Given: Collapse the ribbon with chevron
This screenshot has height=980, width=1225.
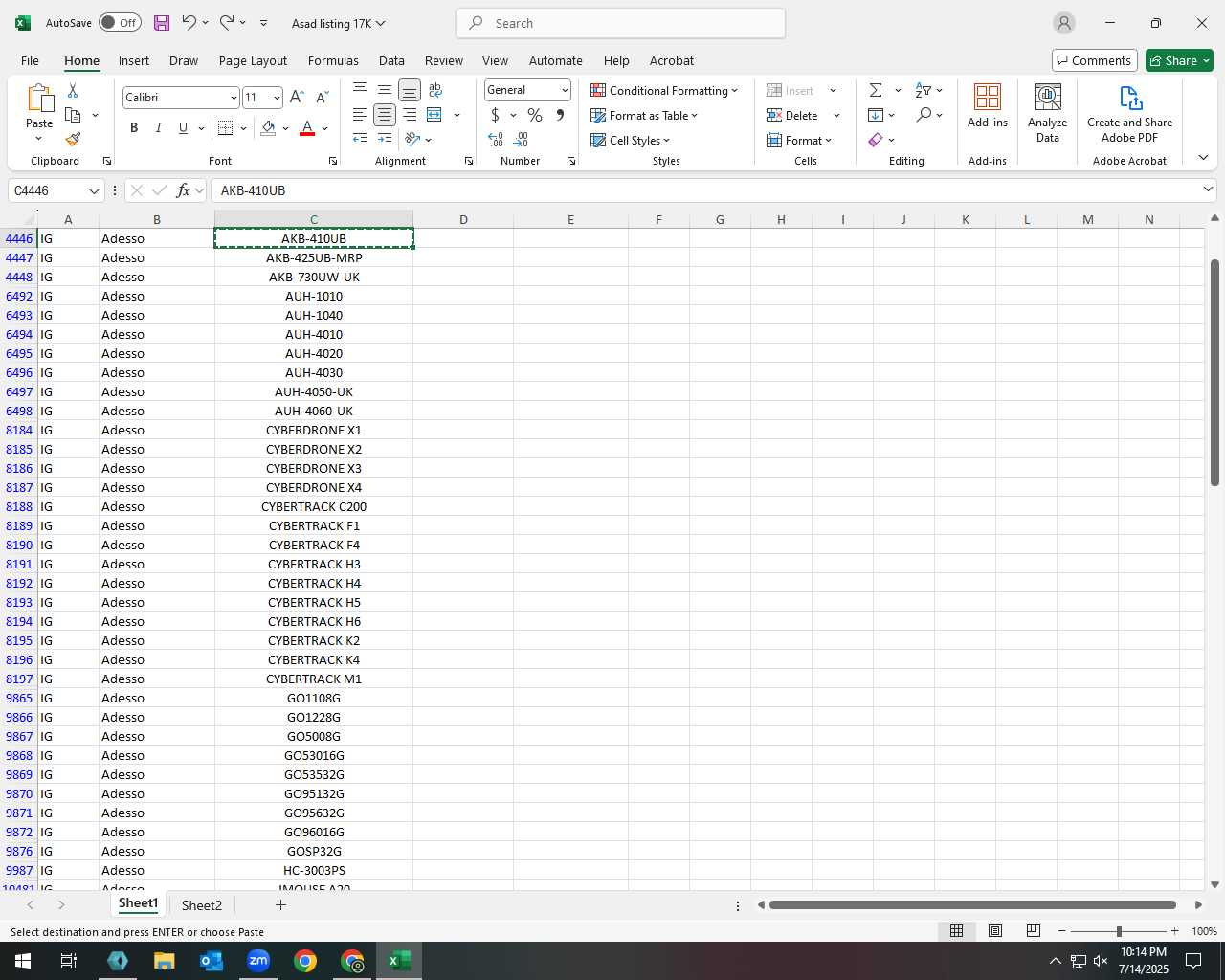Looking at the screenshot, I should 1203,158.
